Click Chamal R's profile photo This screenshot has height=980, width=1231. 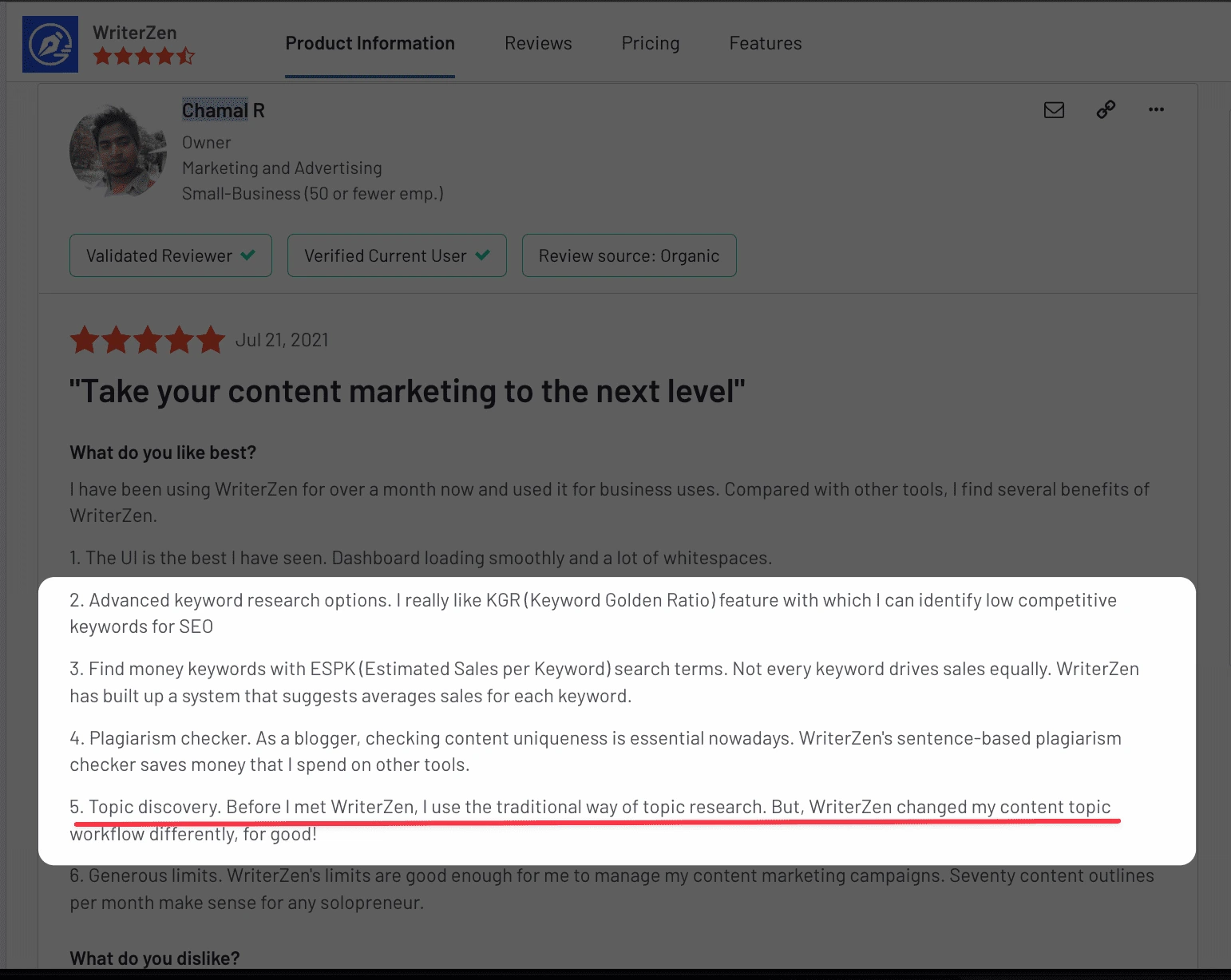click(x=118, y=150)
